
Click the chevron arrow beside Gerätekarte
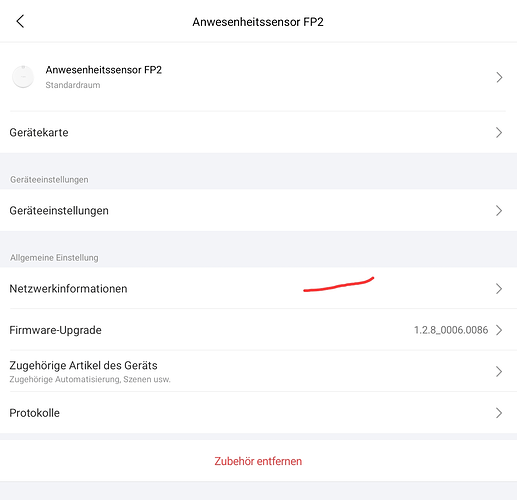[x=499, y=132]
